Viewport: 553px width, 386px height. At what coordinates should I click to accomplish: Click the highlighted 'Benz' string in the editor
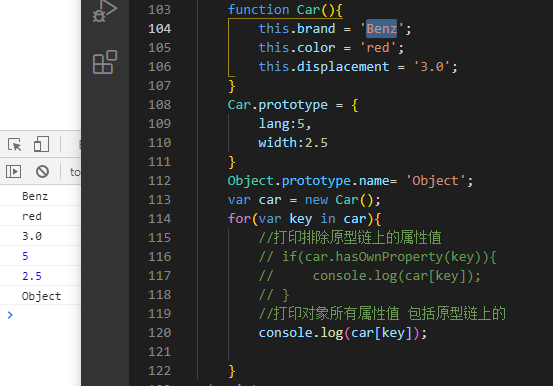381,29
